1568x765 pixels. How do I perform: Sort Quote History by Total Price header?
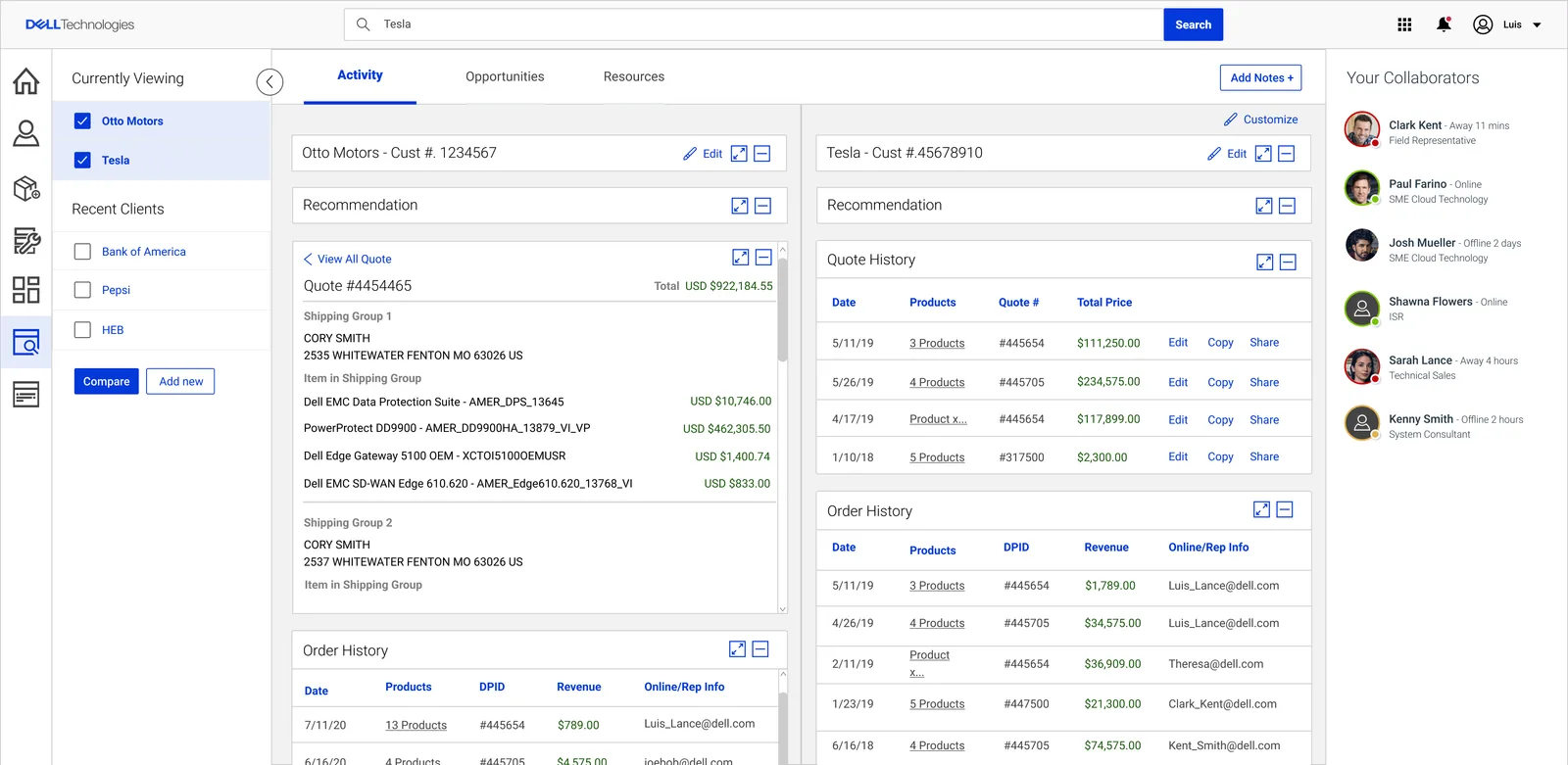1104,303
